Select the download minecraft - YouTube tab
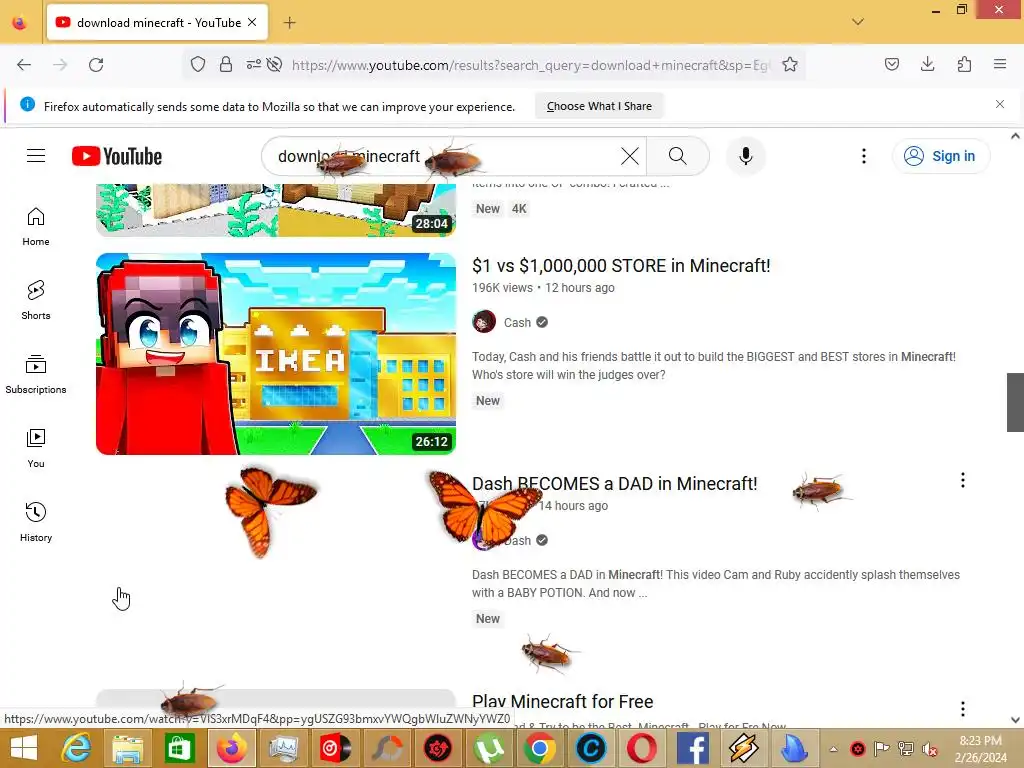1024x768 pixels. 157,23
